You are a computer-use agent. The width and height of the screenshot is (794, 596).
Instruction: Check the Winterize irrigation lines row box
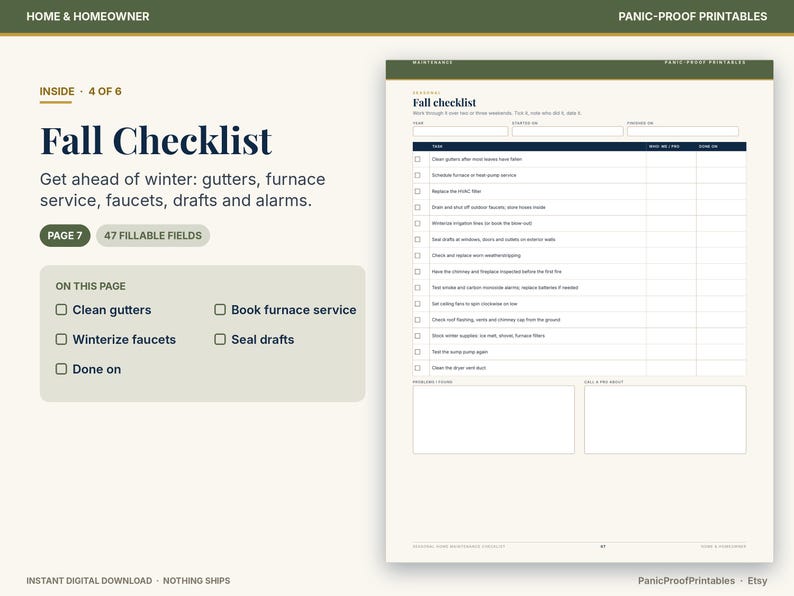[418, 223]
